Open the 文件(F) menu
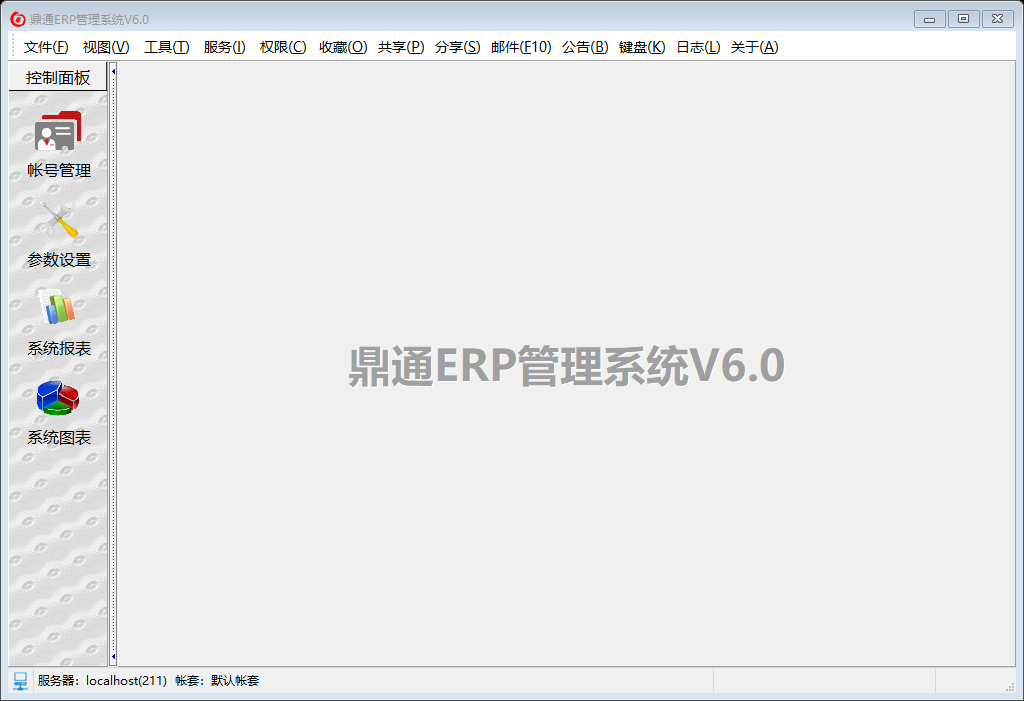The image size is (1024, 701). click(x=46, y=47)
